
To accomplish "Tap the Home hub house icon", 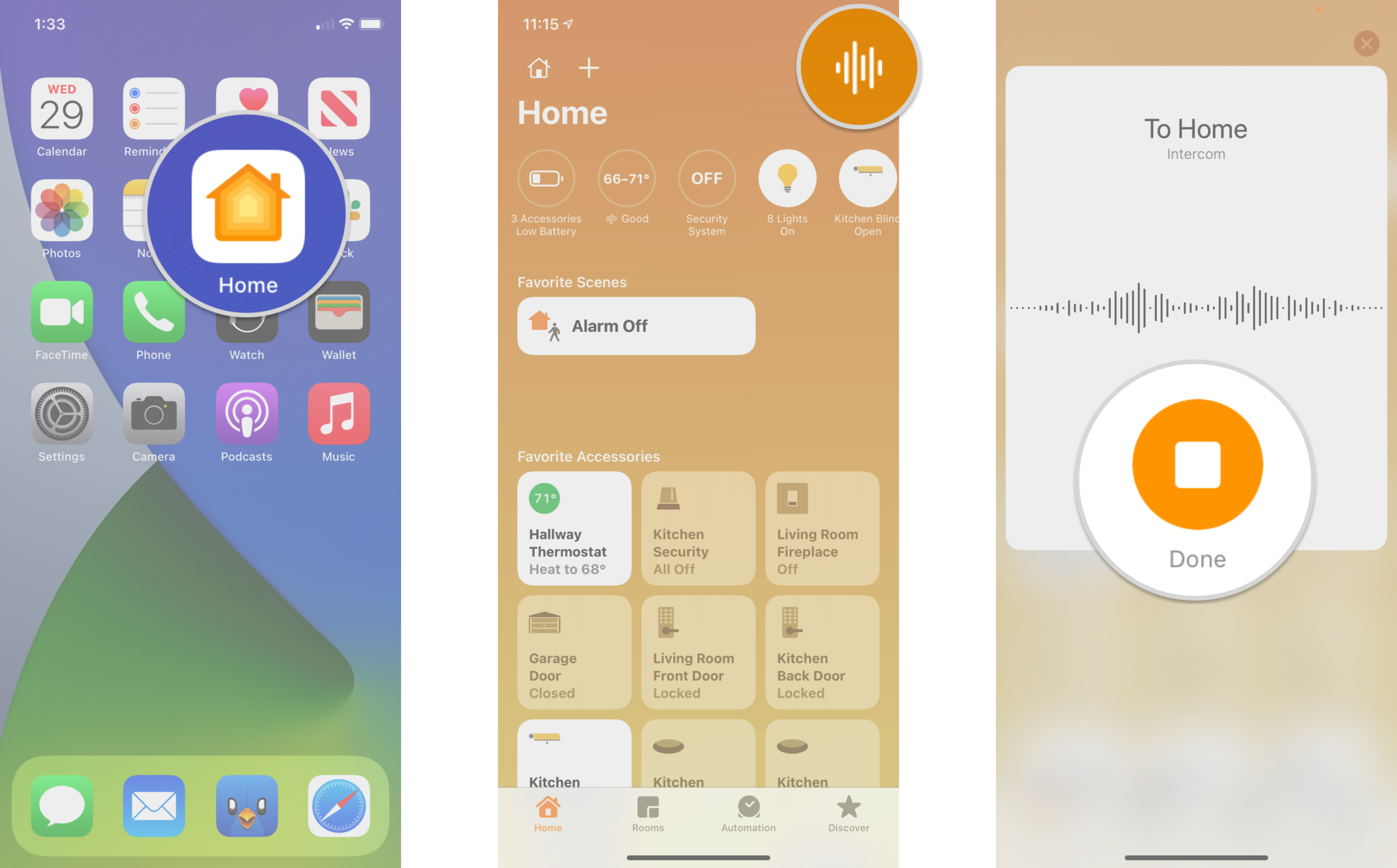I will point(537,68).
